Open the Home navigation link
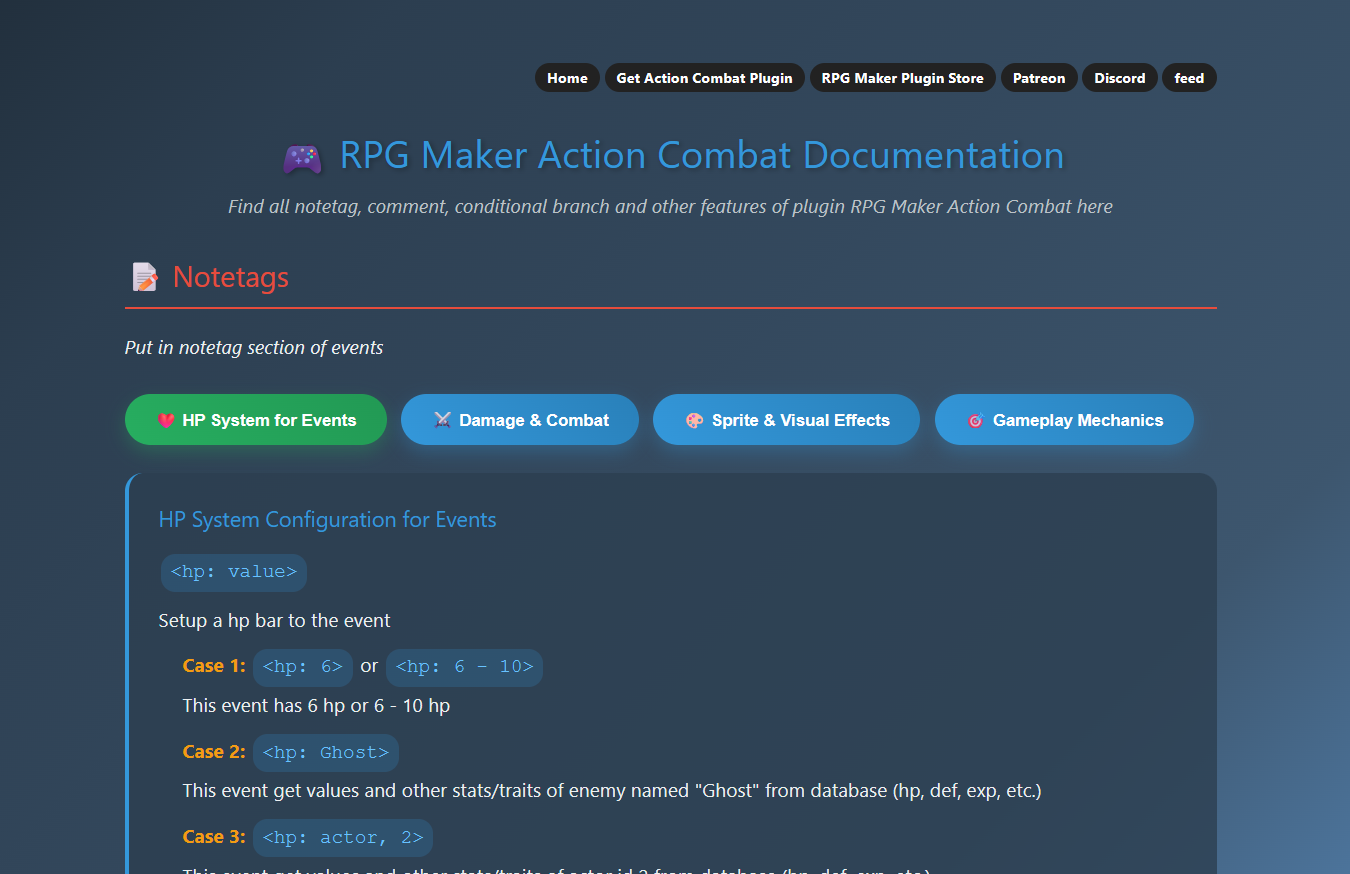 [x=567, y=78]
